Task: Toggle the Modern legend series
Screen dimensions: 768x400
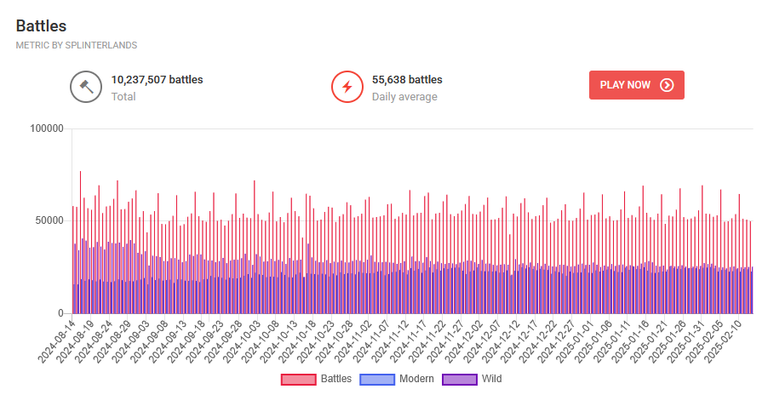Action: tap(397, 379)
